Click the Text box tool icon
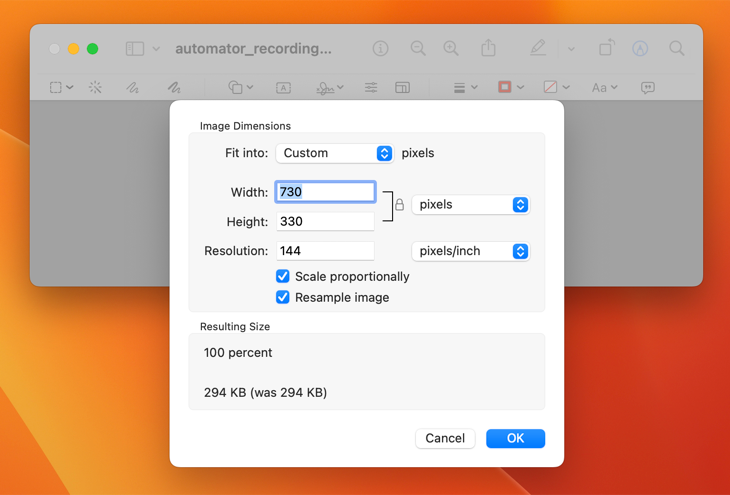 (283, 88)
